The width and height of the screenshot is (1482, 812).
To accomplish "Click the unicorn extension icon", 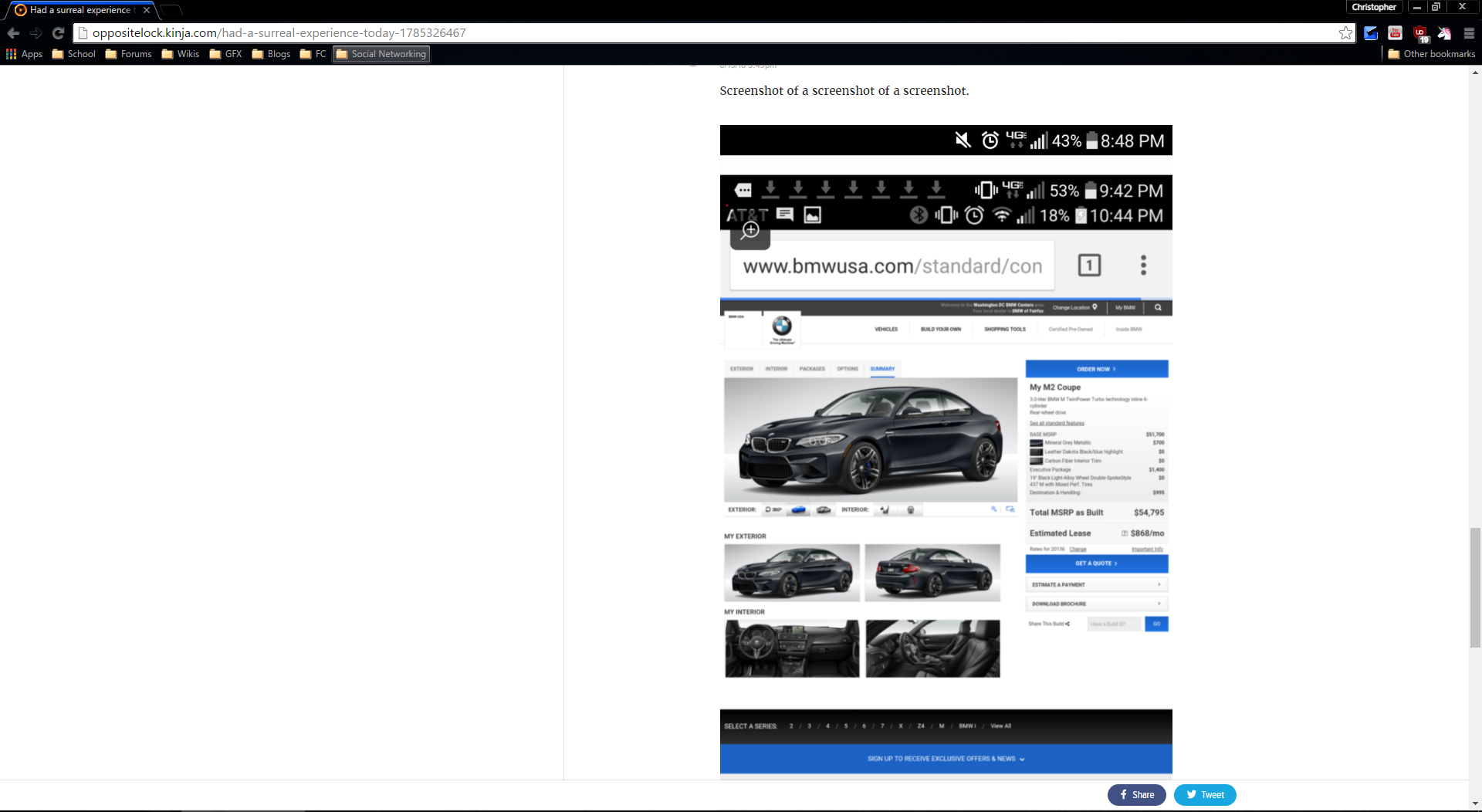I will (1444, 33).
